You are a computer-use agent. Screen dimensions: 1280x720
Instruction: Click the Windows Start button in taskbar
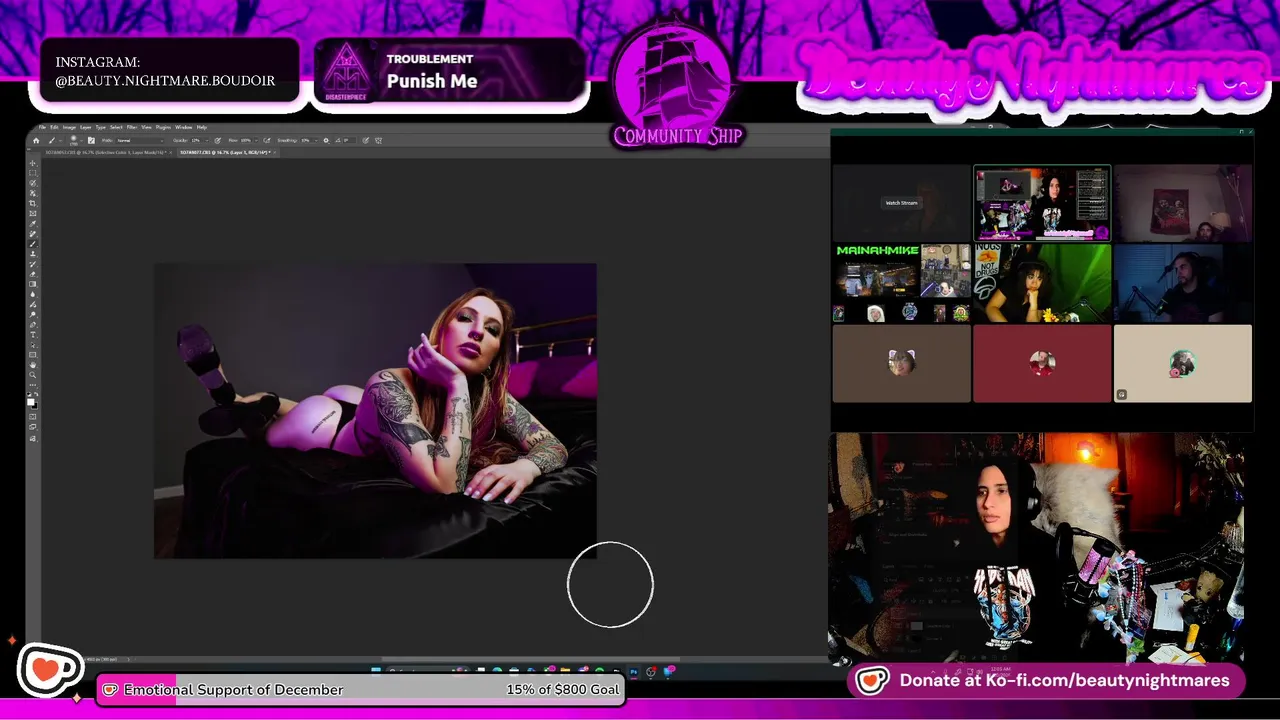pos(376,670)
